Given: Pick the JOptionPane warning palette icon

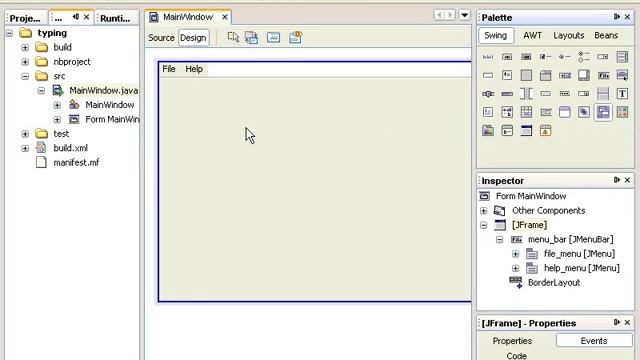Looking at the screenshot, I should click(x=545, y=131).
